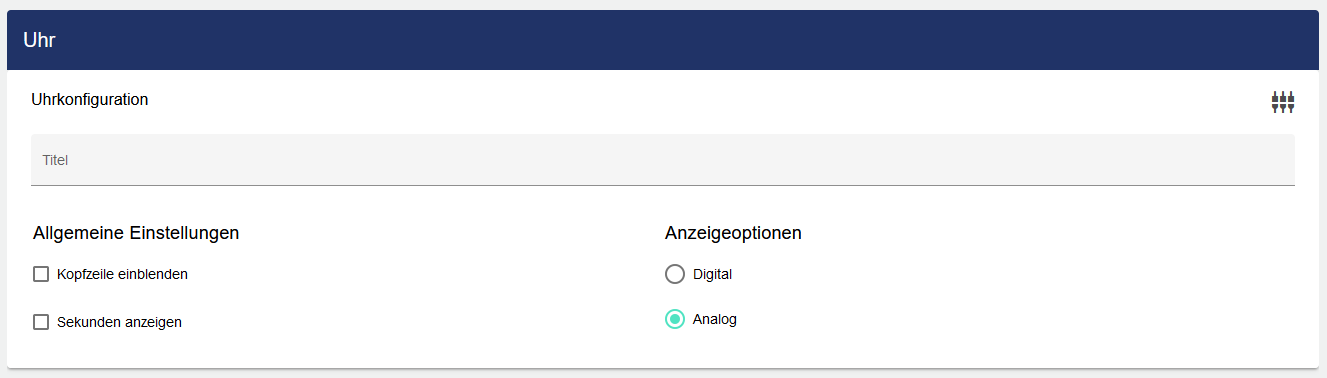1327x378 pixels.
Task: Enable the Kopfzeile einblenden checkbox
Action: (41, 274)
